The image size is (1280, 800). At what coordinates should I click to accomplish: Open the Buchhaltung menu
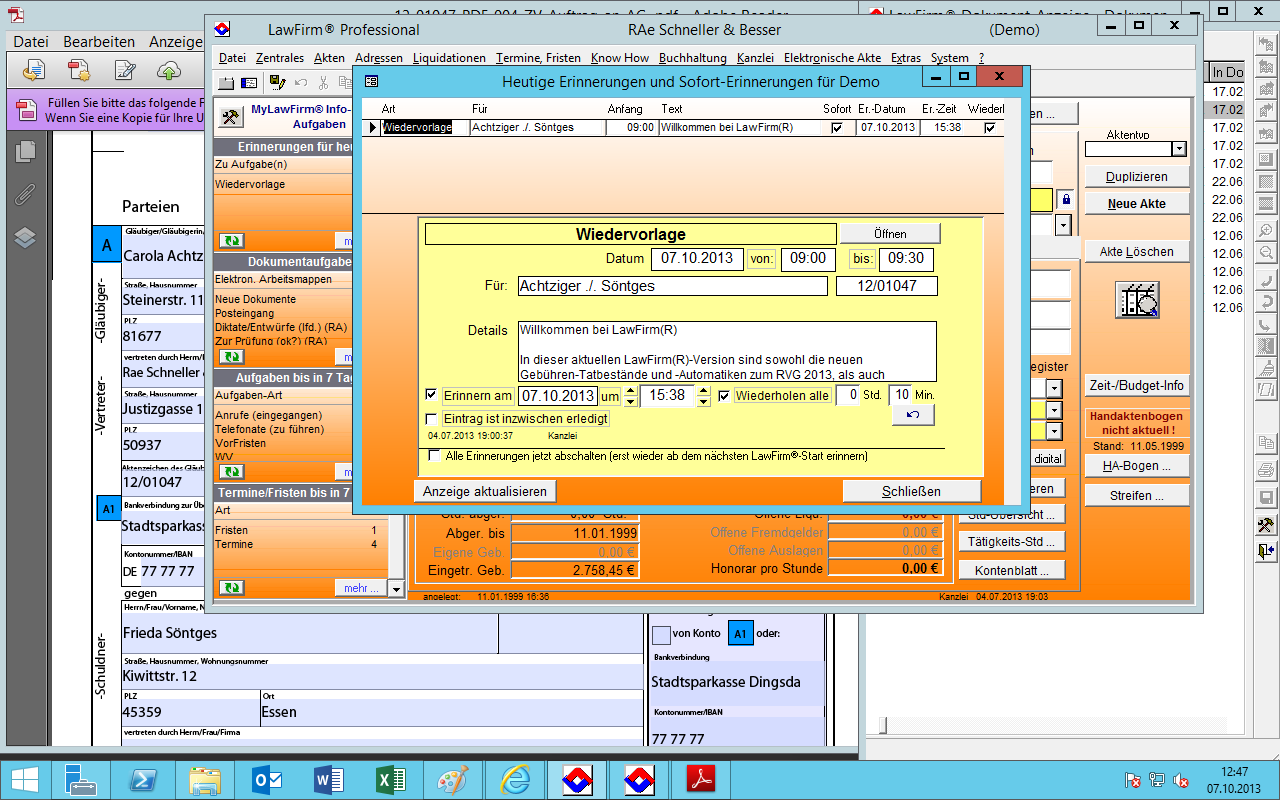[693, 58]
